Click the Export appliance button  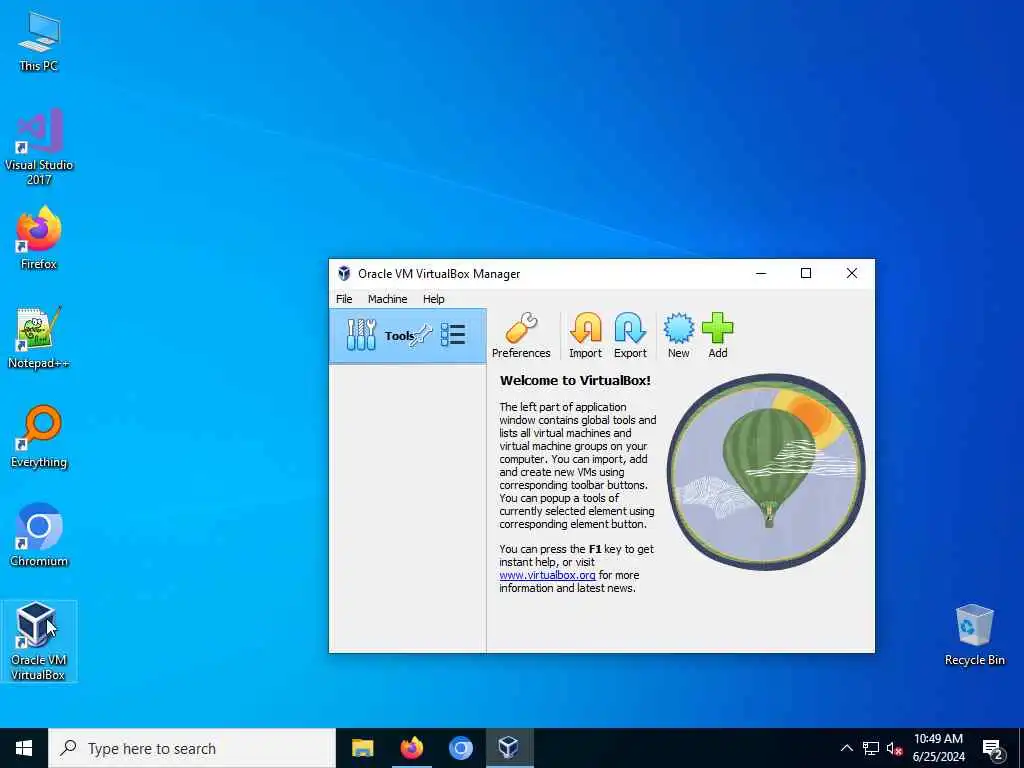coord(630,335)
